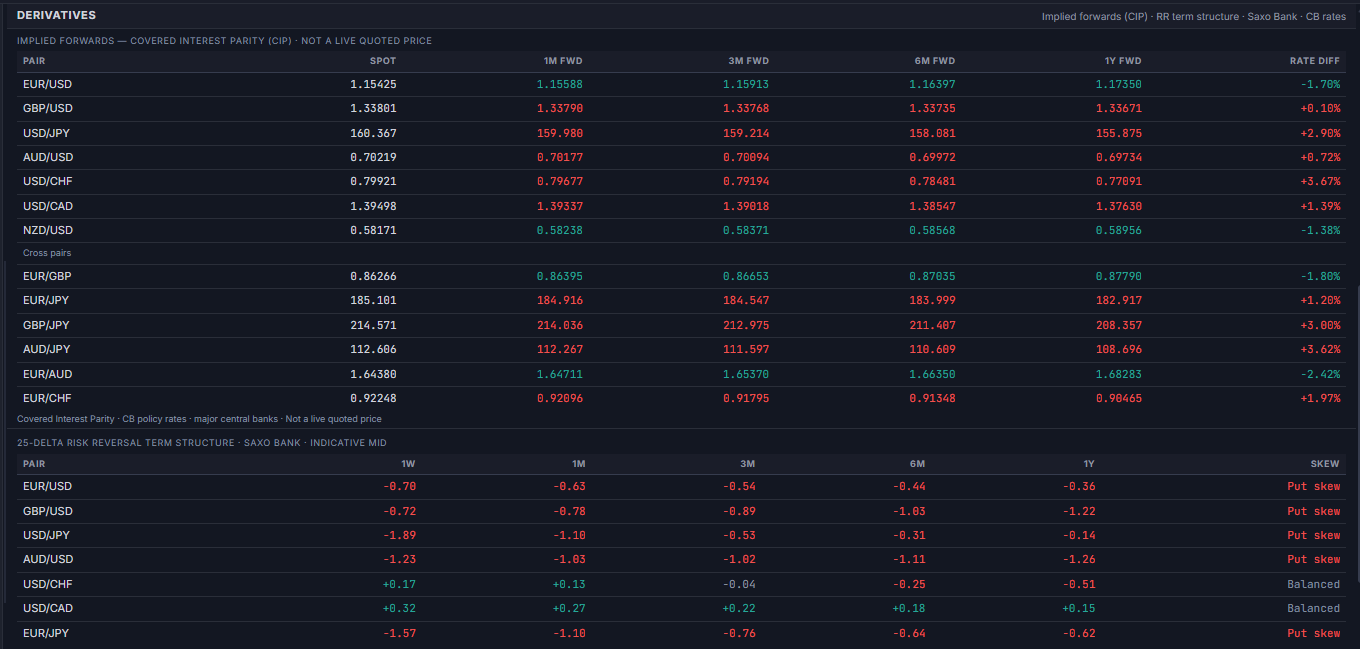
Task: Click the EUR/JPY 1W risk reversal -1.57
Action: point(399,633)
